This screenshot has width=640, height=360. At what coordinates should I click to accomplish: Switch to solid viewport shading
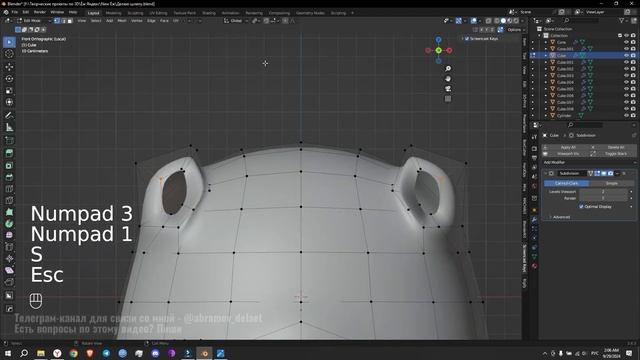503,20
